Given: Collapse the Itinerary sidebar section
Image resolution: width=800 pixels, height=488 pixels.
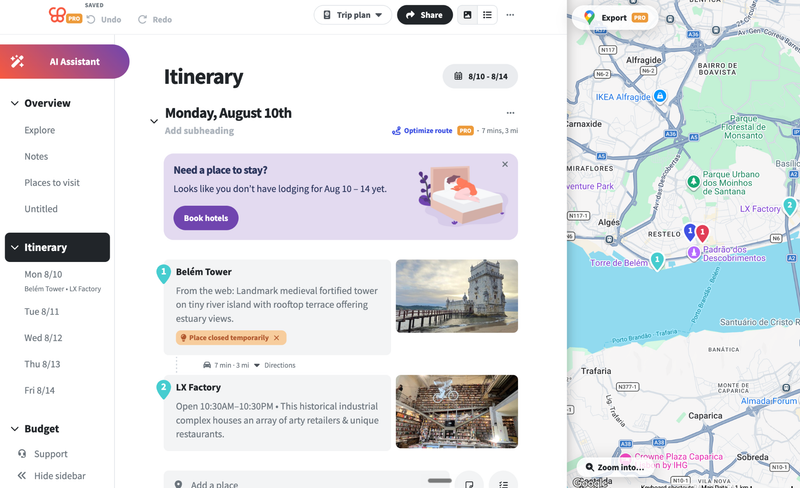Looking at the screenshot, I should 15,247.
